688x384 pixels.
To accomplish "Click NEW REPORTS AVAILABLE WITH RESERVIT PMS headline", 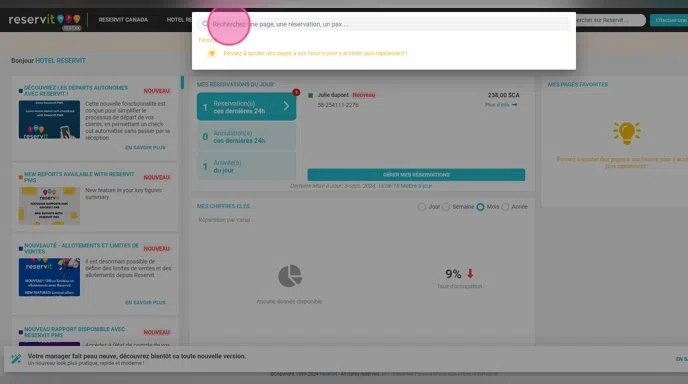I will click(79, 177).
